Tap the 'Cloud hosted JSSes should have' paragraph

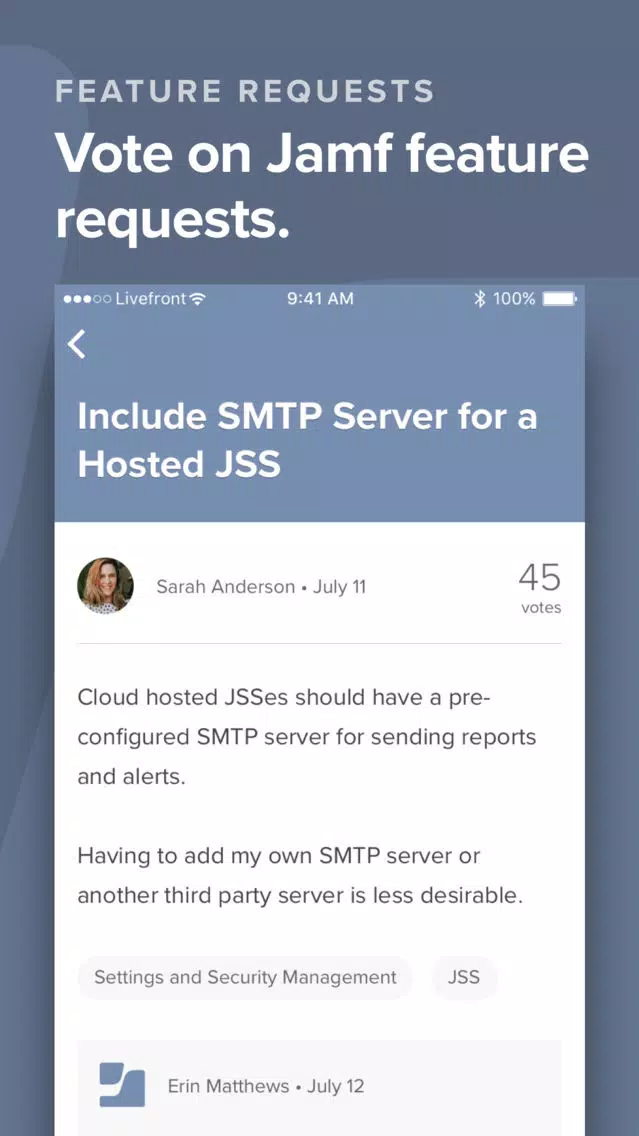[307, 737]
